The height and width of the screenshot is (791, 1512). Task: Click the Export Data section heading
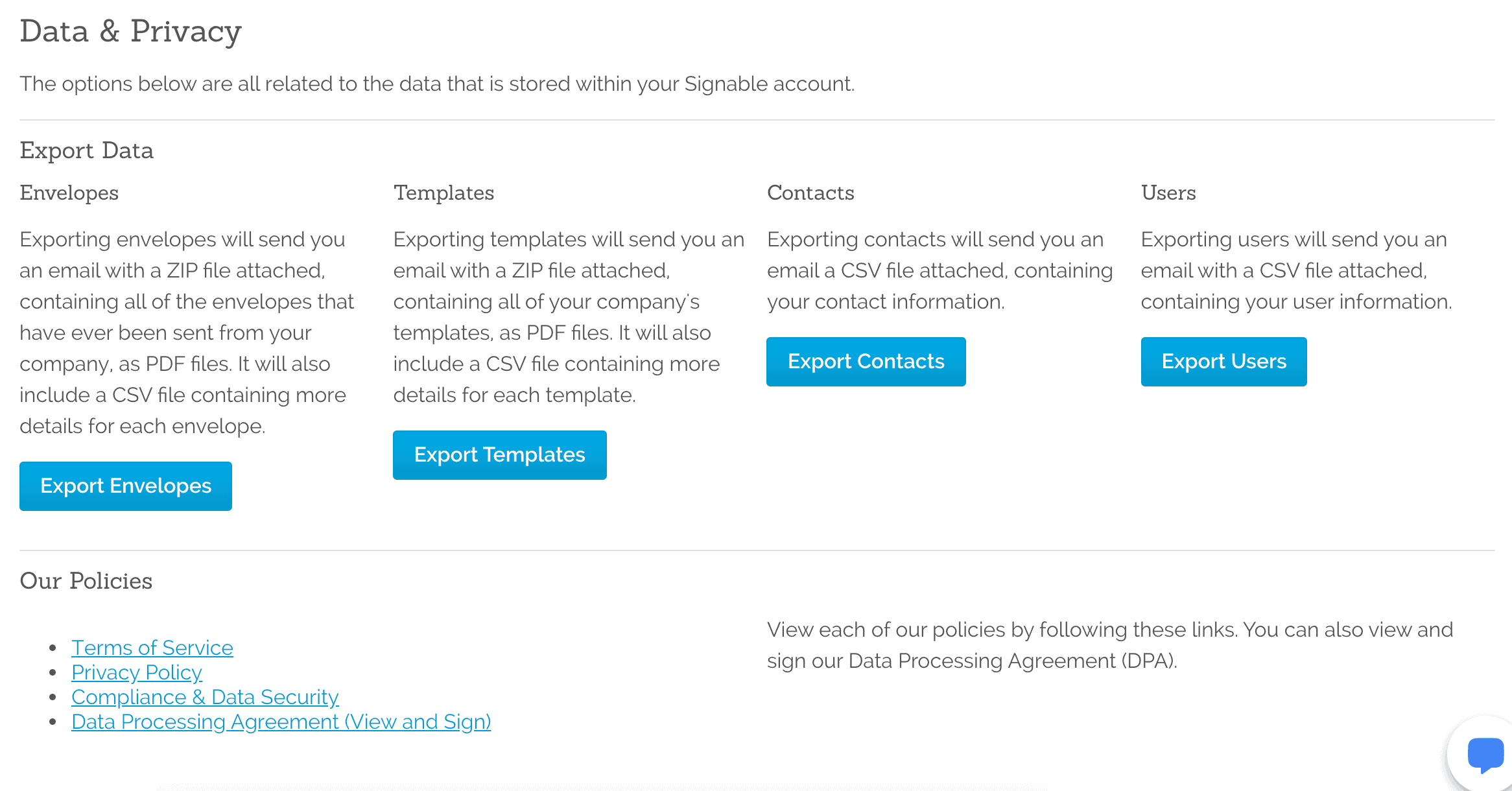[x=87, y=150]
